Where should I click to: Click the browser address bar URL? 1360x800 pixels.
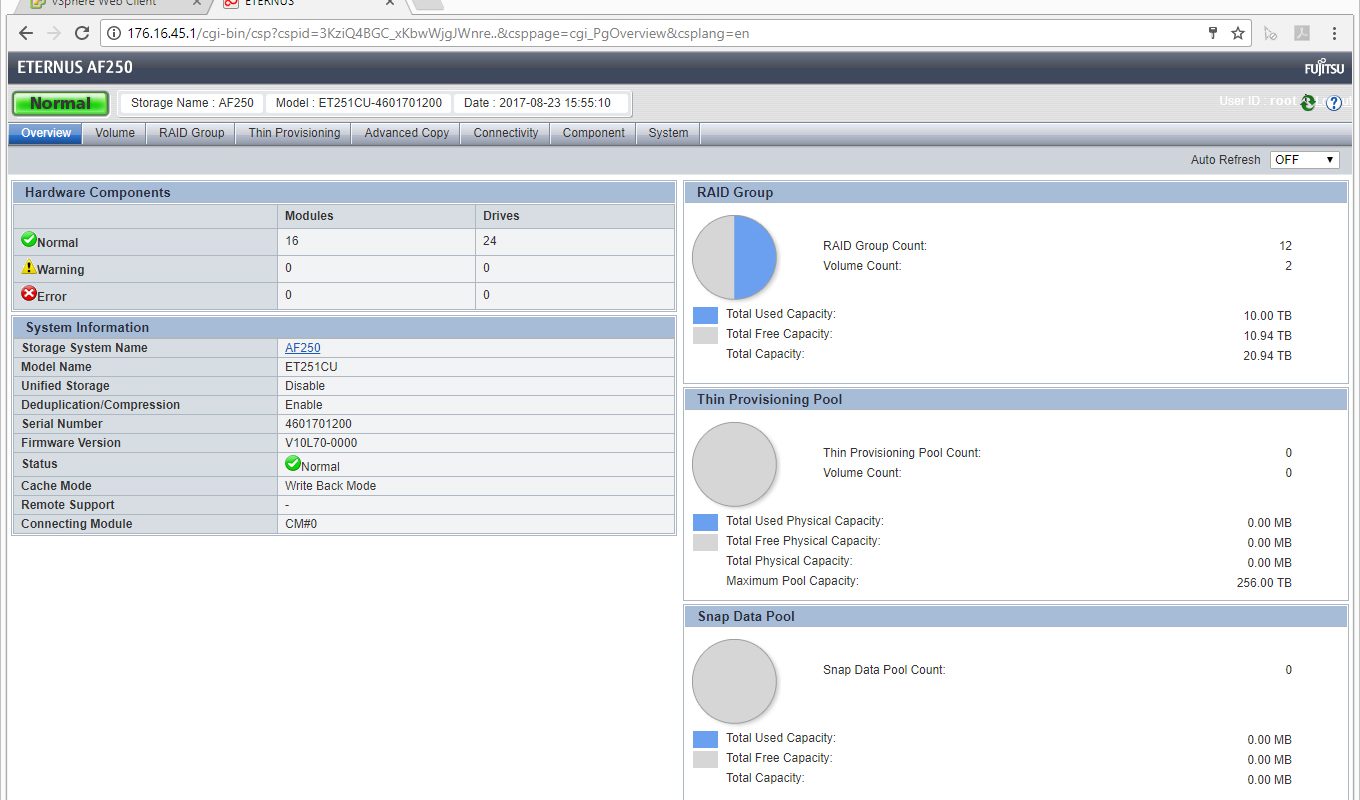438,33
